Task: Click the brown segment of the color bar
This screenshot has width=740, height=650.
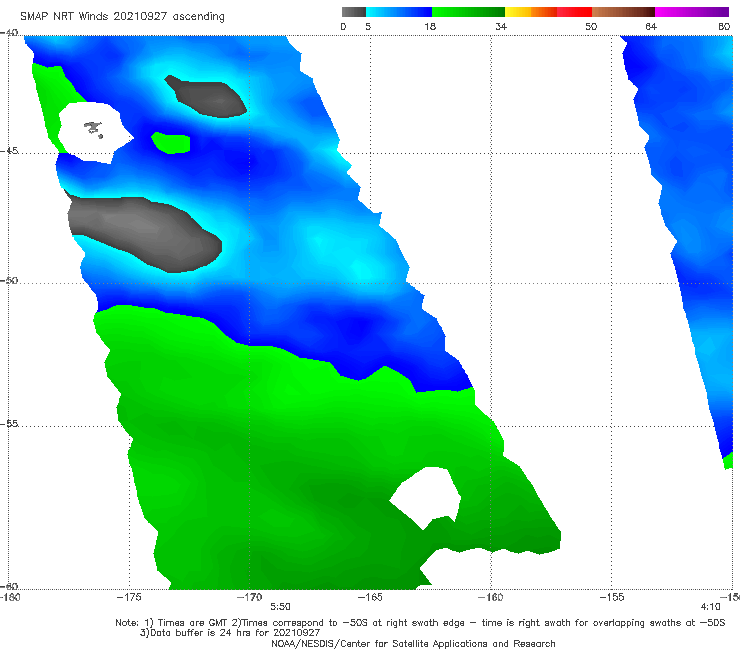Action: [623, 12]
